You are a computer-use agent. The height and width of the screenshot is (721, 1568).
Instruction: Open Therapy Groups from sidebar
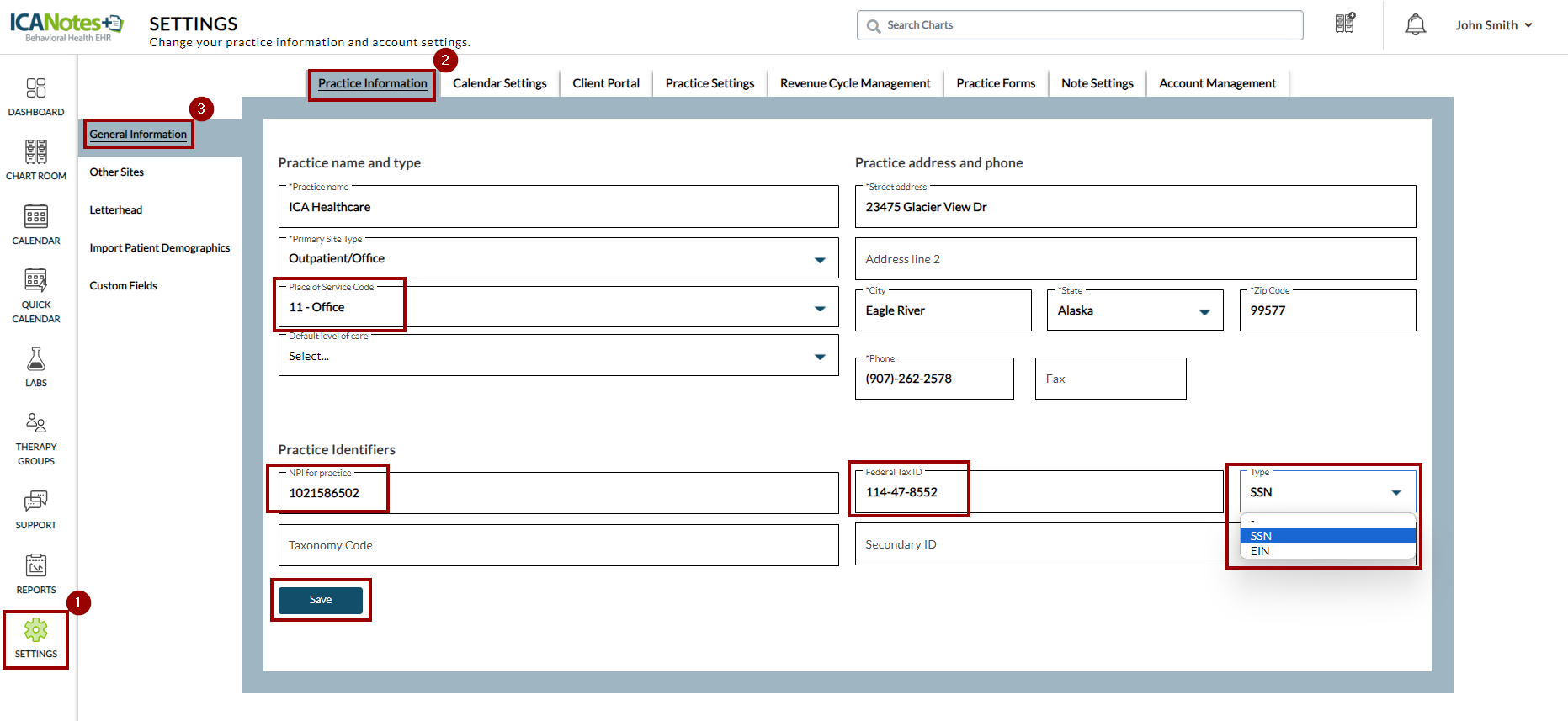pos(35,423)
